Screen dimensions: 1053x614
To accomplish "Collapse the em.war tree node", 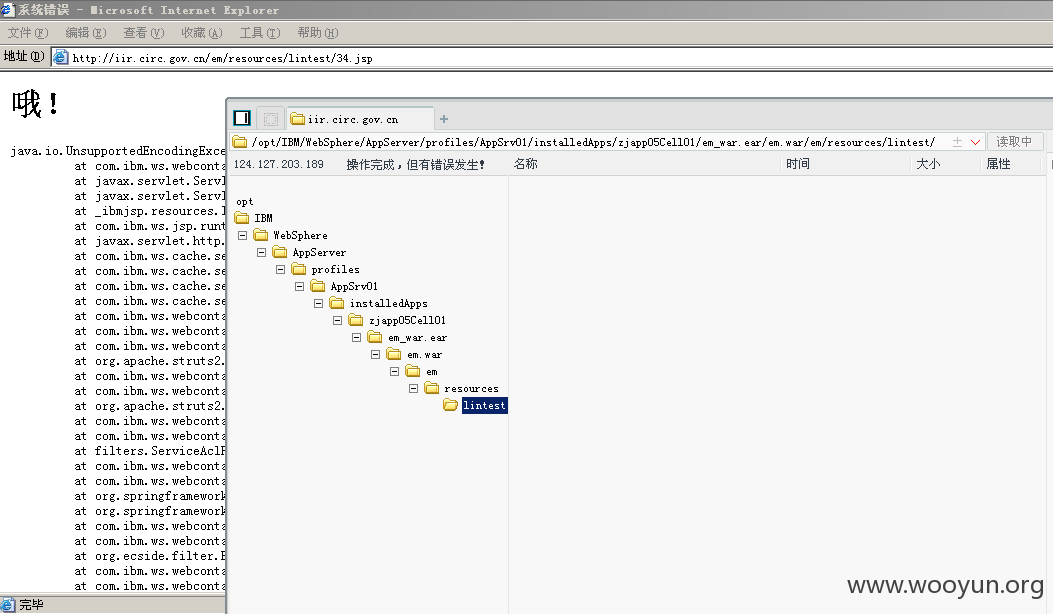I will point(375,355).
